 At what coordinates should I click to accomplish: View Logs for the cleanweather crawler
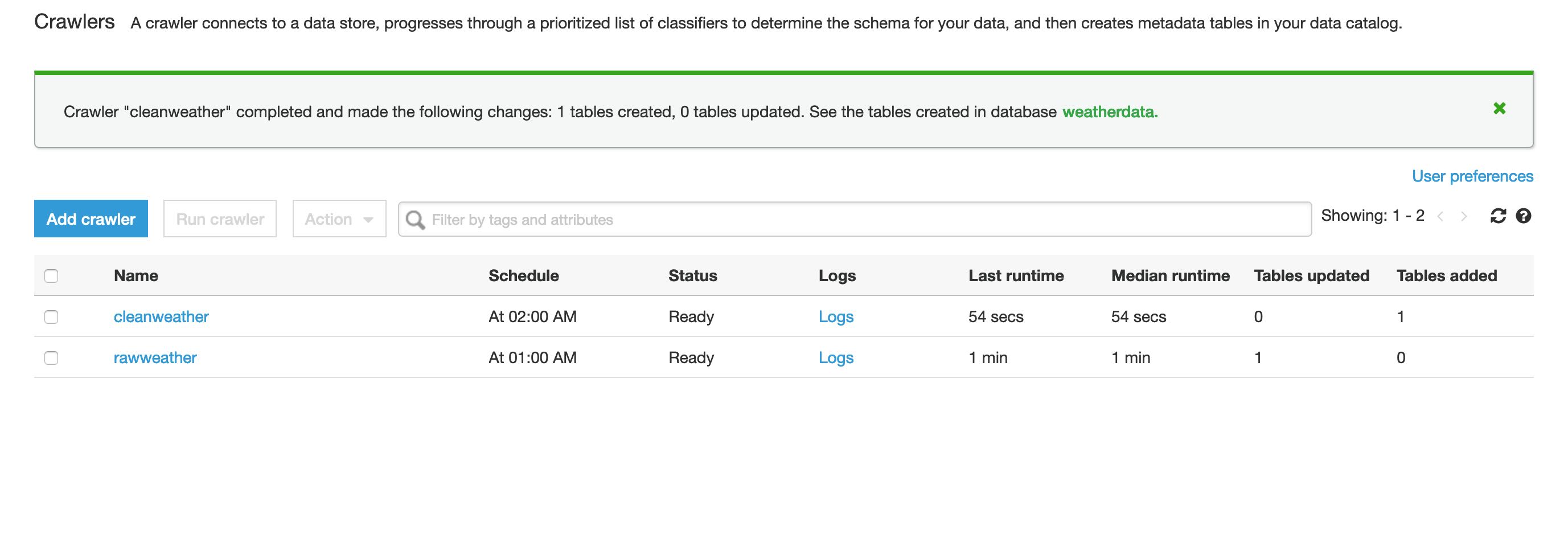835,317
